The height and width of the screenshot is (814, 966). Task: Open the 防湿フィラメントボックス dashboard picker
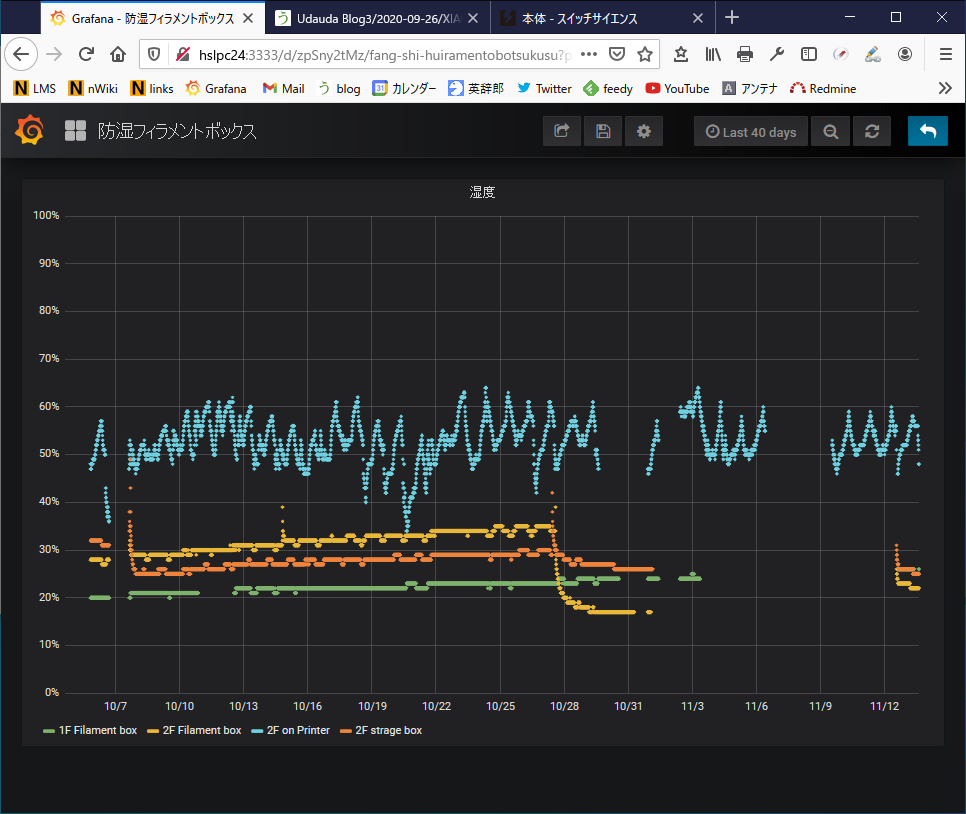point(176,131)
